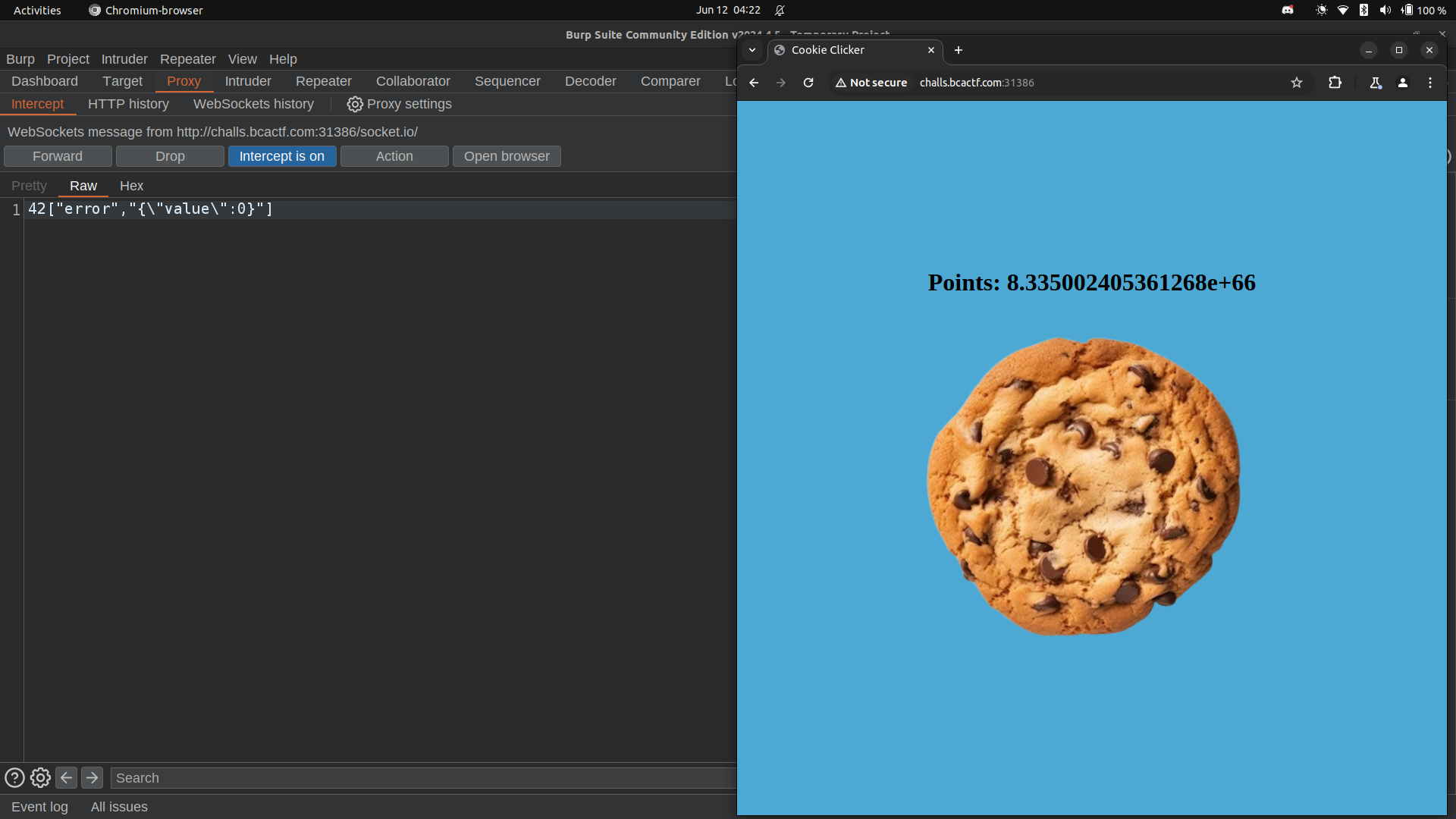Click the help question mark icon

(x=14, y=778)
